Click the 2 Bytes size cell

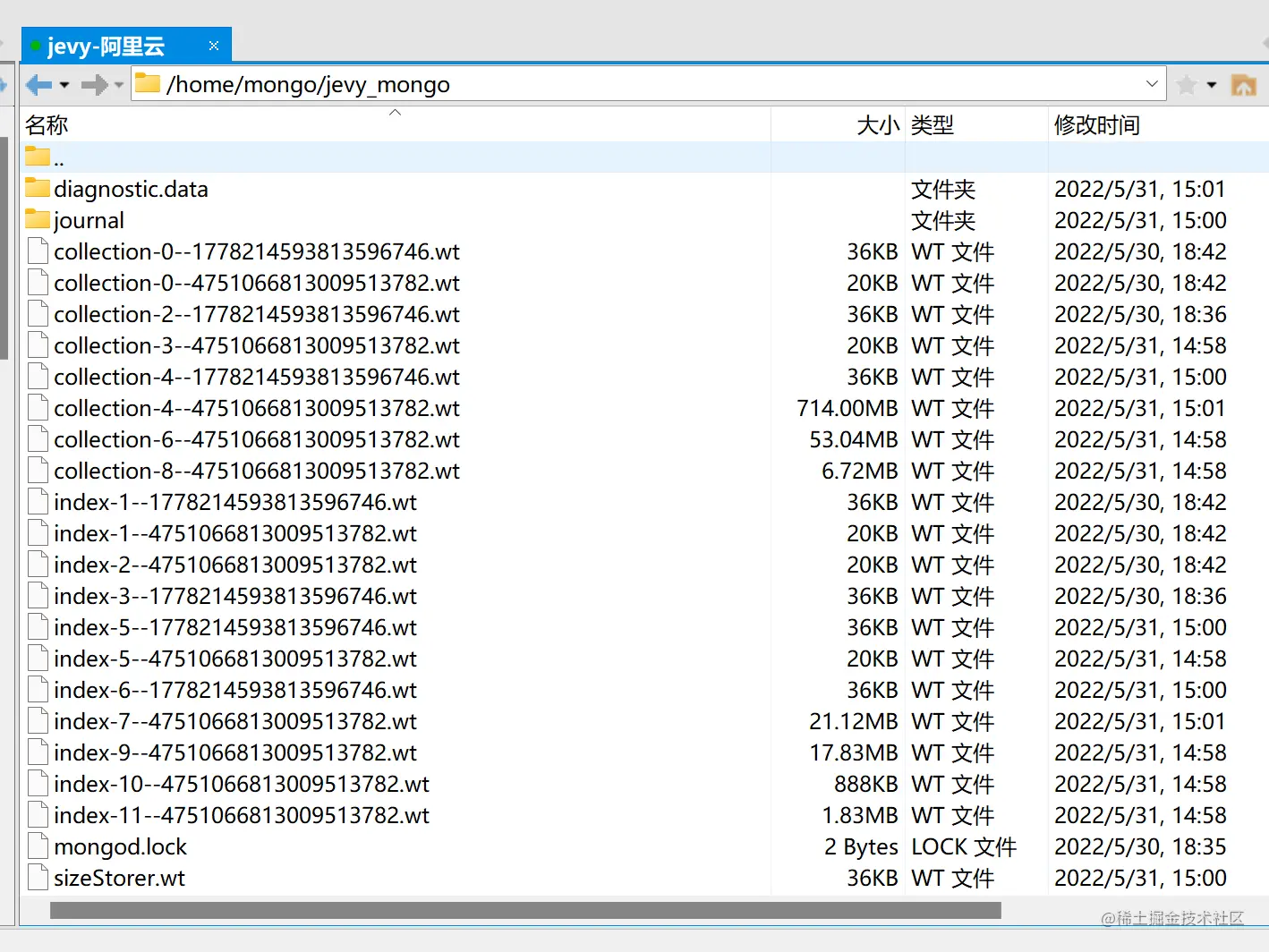pos(861,846)
